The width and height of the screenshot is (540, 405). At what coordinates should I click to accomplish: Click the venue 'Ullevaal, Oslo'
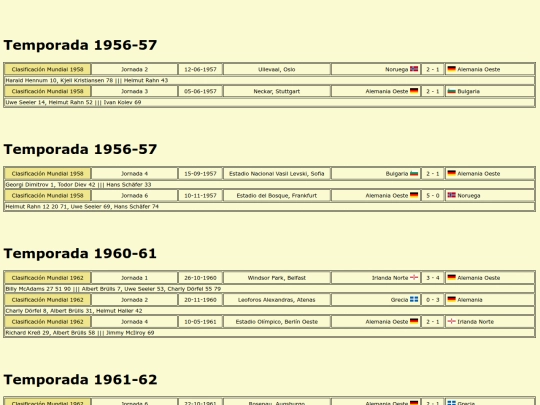click(277, 69)
